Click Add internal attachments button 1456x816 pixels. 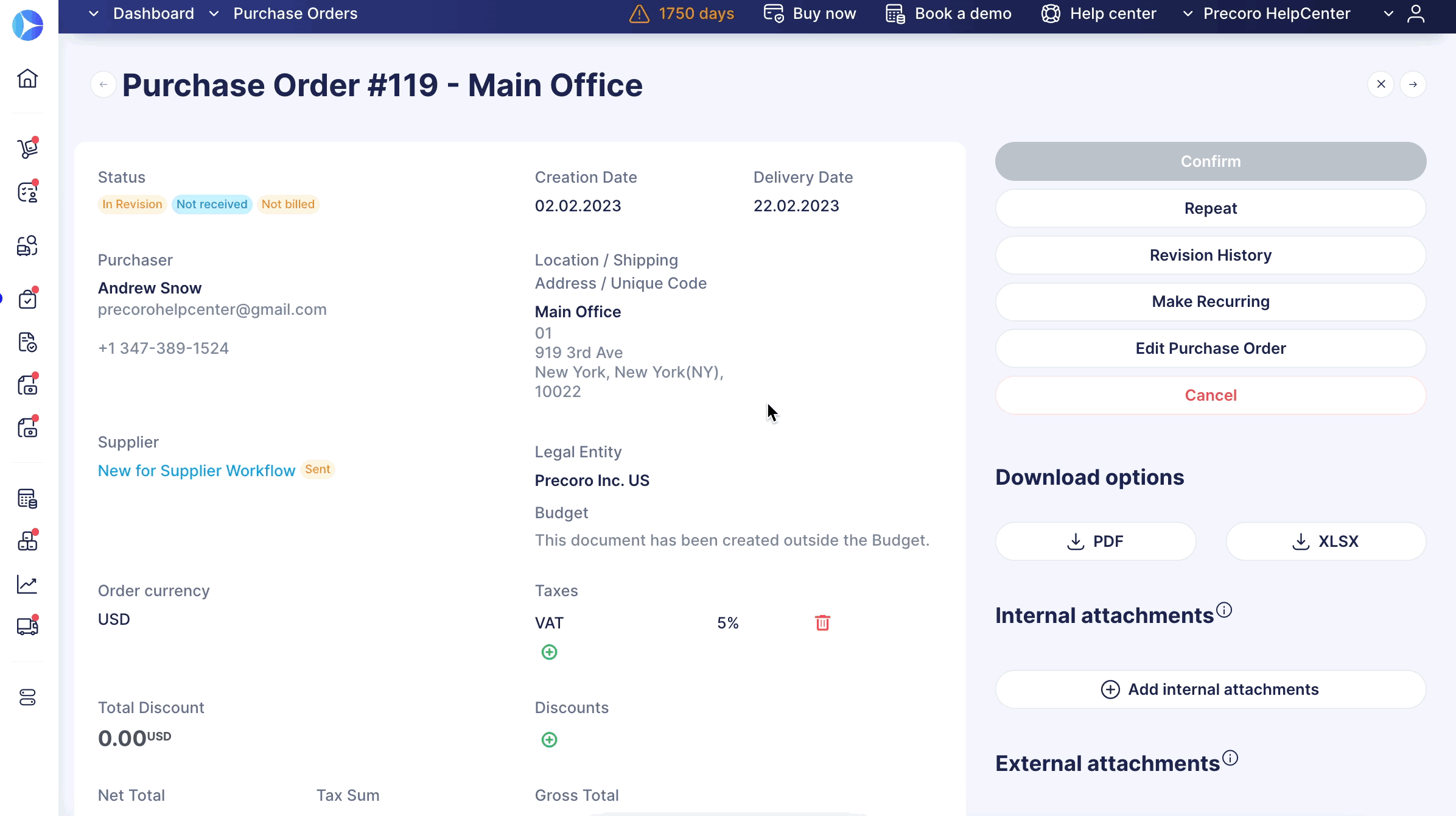click(x=1210, y=689)
